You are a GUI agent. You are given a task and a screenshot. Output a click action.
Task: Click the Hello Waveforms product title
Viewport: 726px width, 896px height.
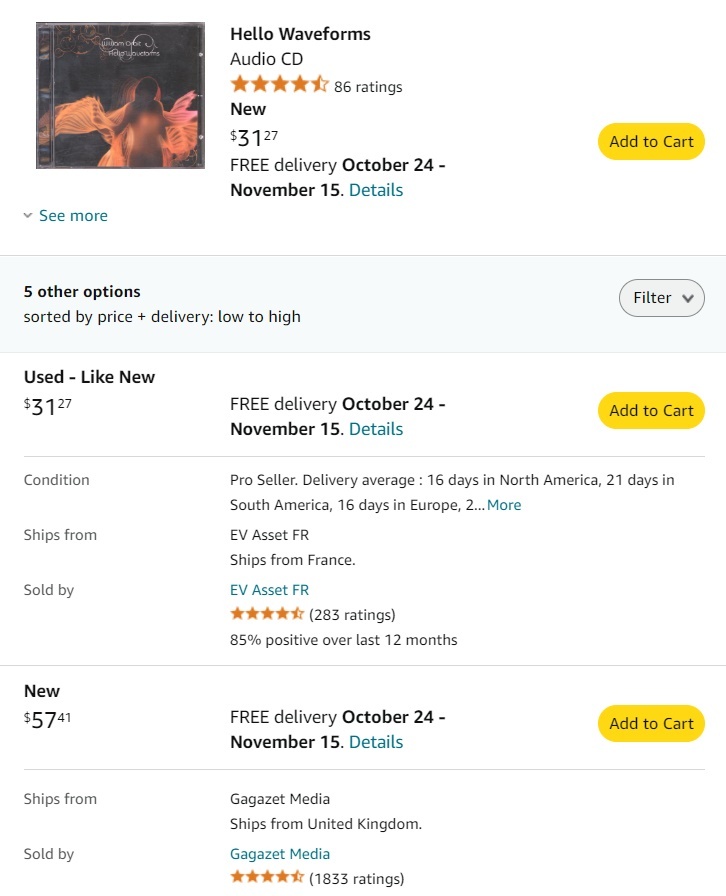point(300,34)
